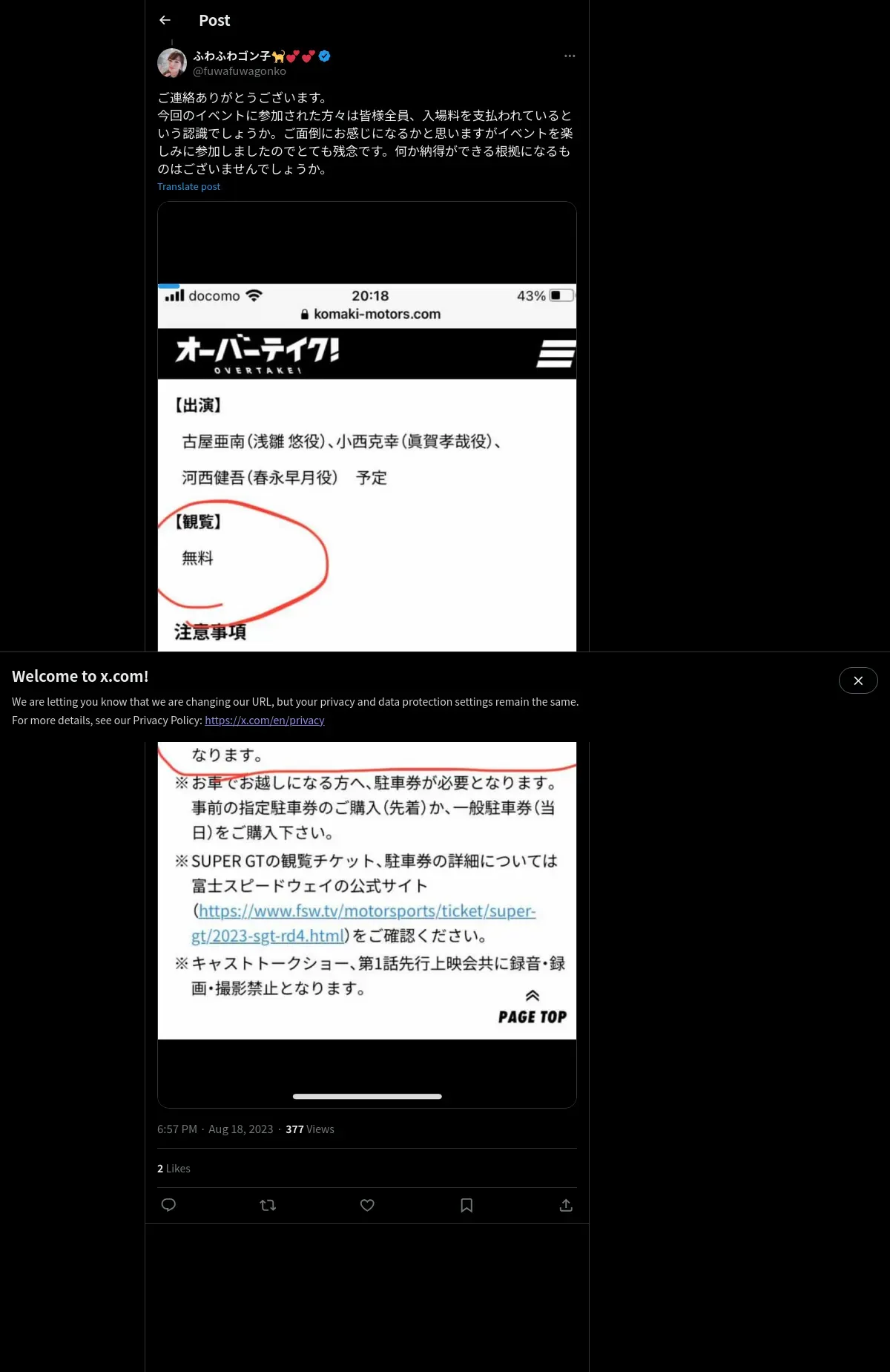The image size is (890, 1372).
Task: Click the Welcome to x.com! heading
Action: pos(80,676)
